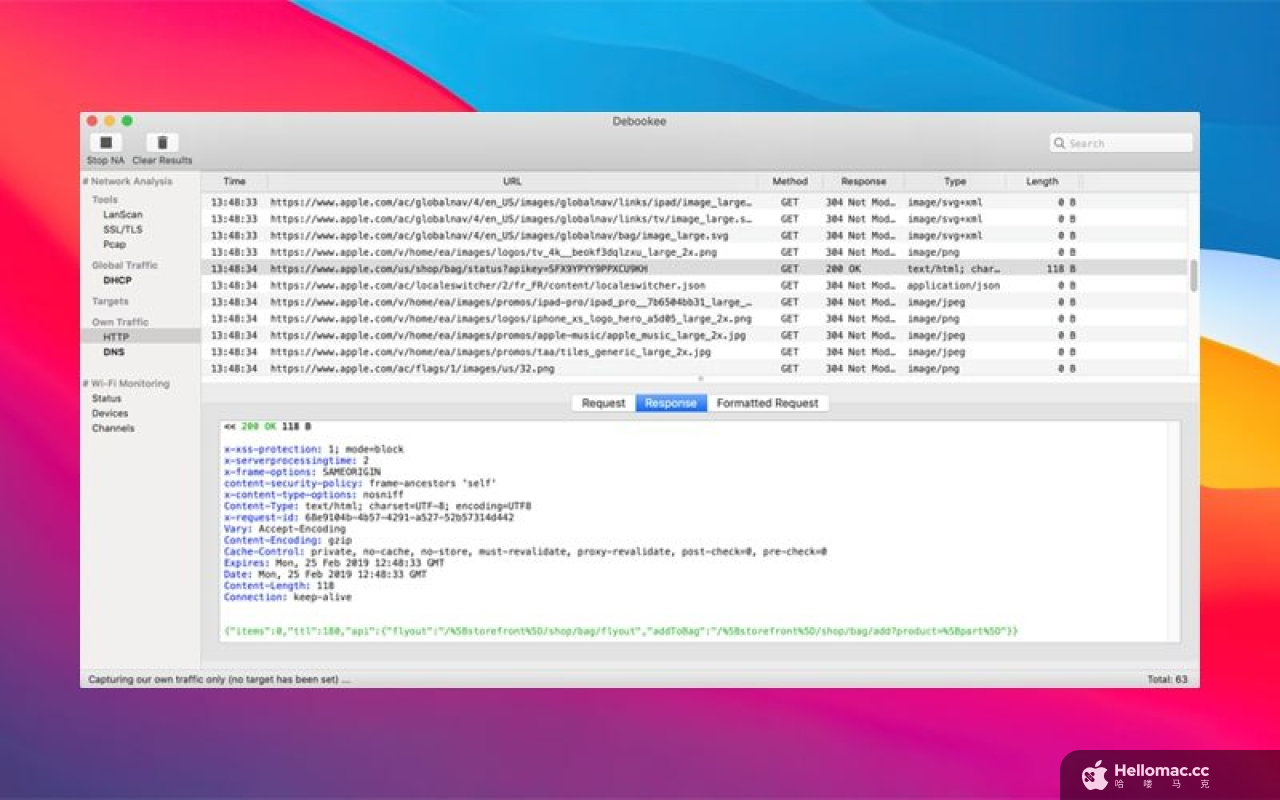
Task: Open Devices in Wi-Fi Monitoring
Action: pos(110,413)
